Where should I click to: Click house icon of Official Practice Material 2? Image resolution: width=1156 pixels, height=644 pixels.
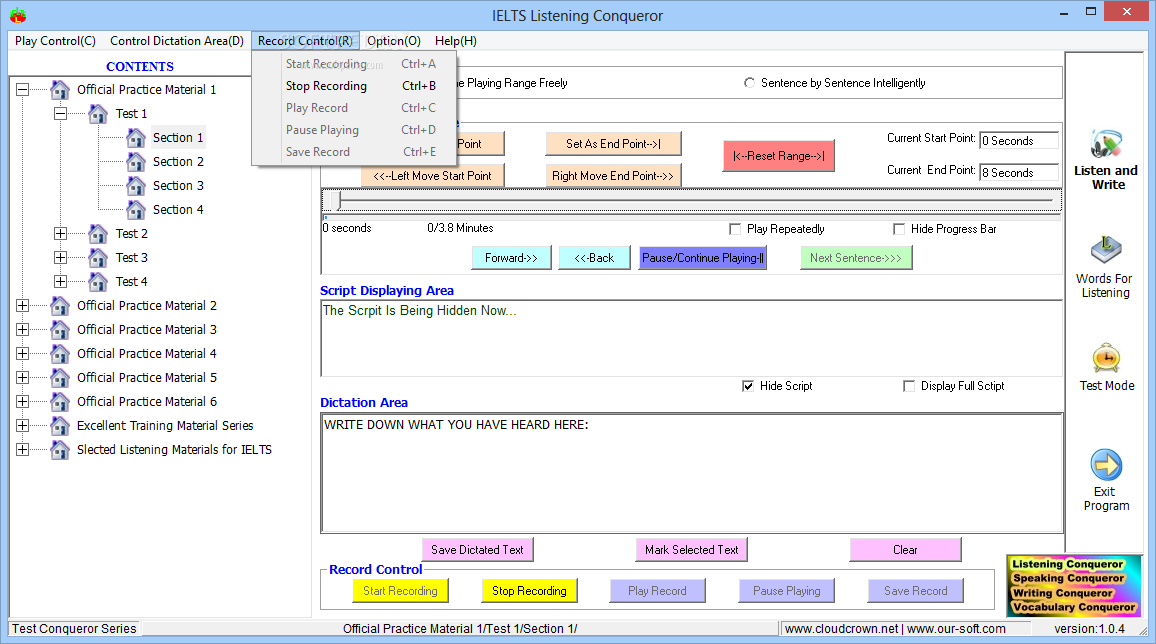(x=60, y=306)
